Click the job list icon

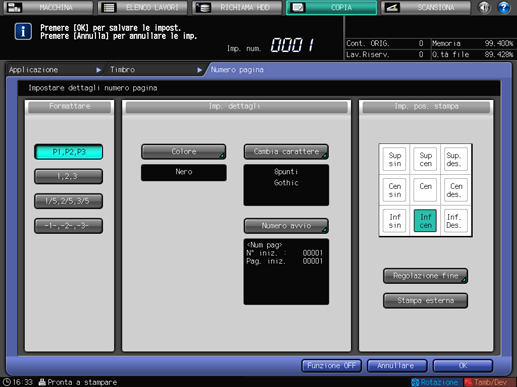(109, 7)
